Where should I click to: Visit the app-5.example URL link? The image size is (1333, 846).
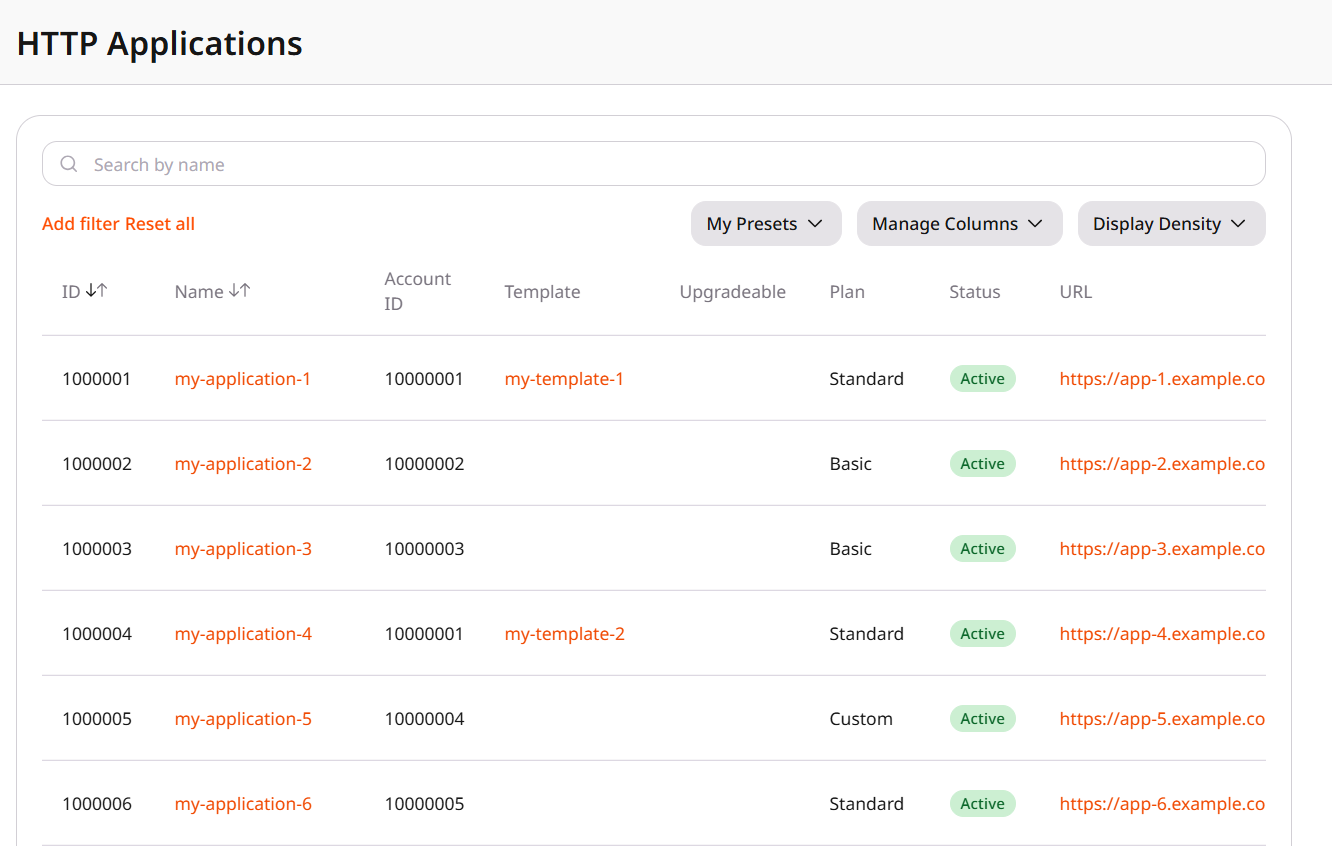click(1162, 719)
